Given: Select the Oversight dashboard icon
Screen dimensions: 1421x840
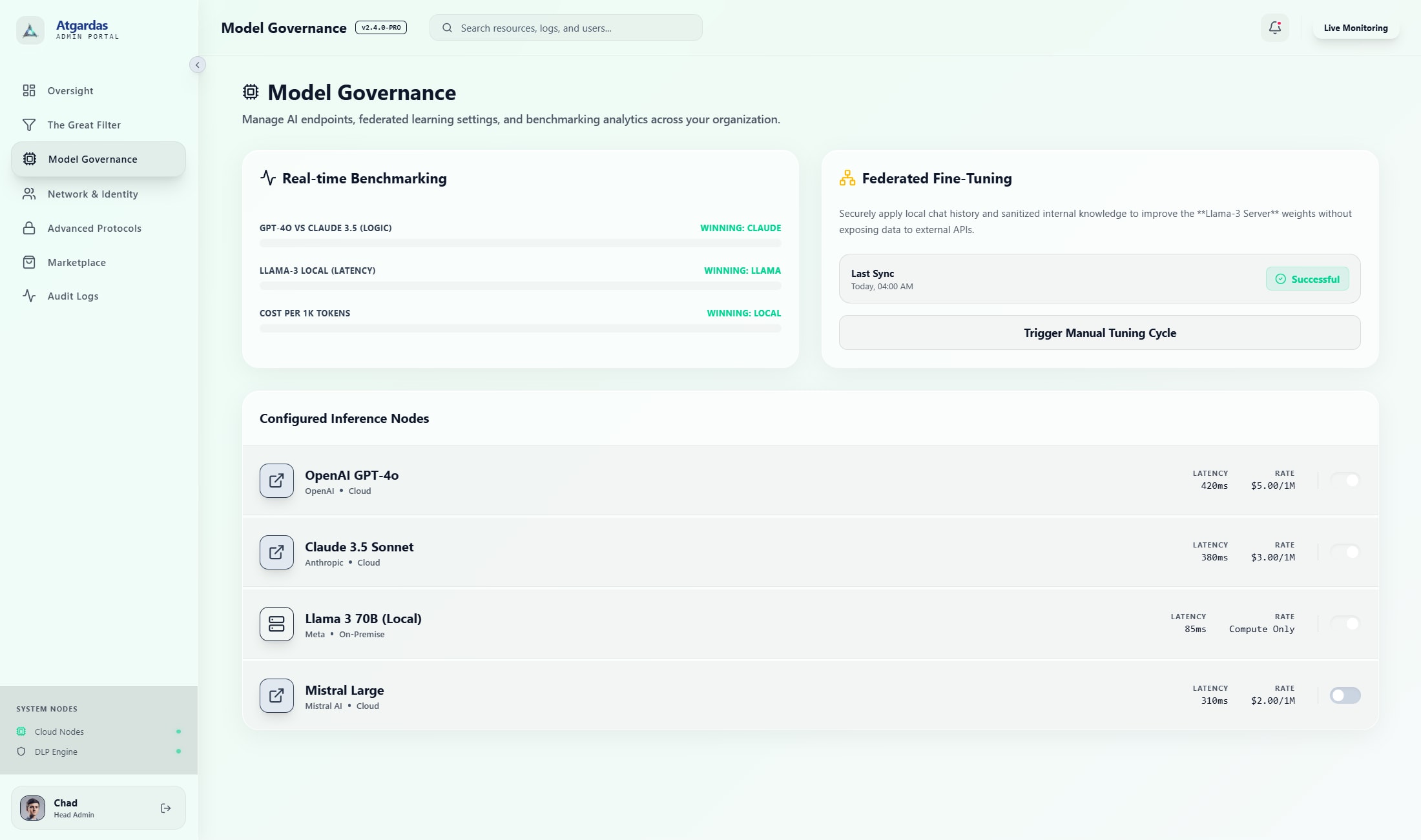Looking at the screenshot, I should pos(29,90).
